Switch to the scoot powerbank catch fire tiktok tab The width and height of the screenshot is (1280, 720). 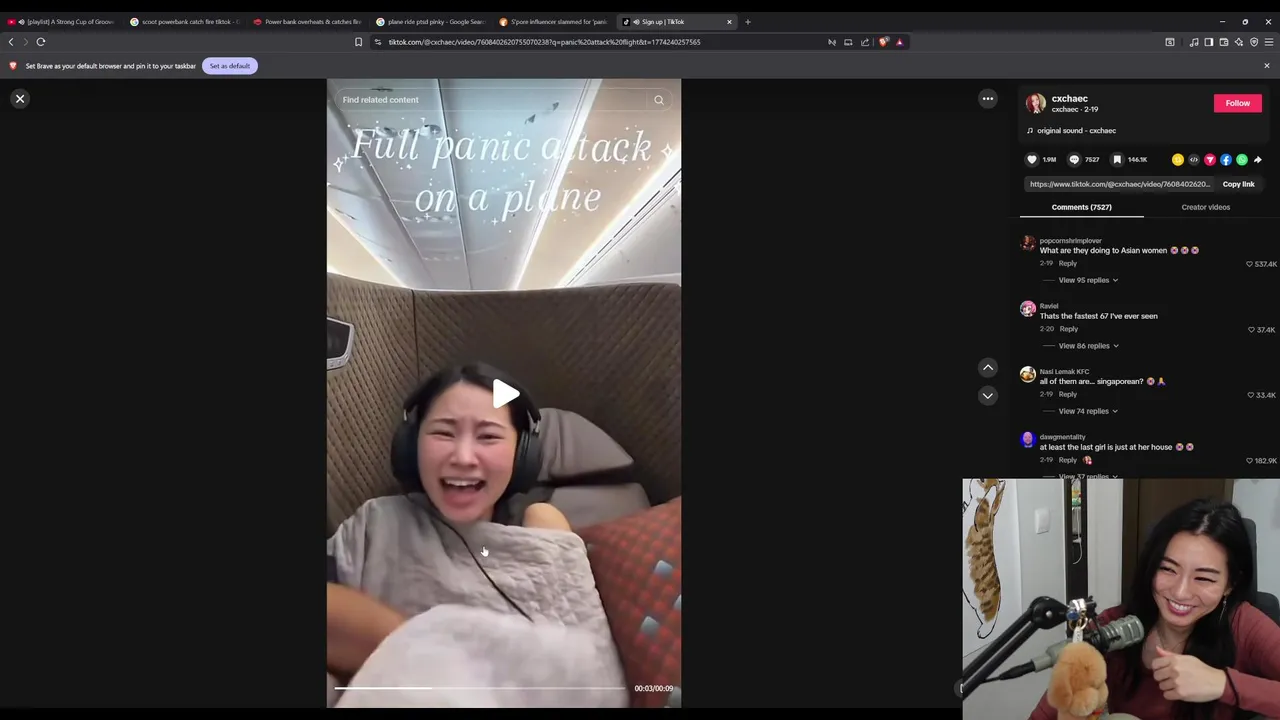point(185,21)
